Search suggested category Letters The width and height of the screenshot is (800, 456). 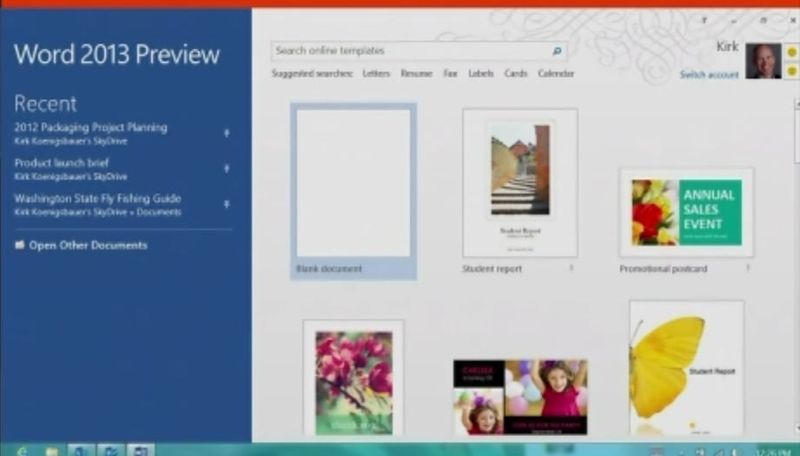point(376,73)
